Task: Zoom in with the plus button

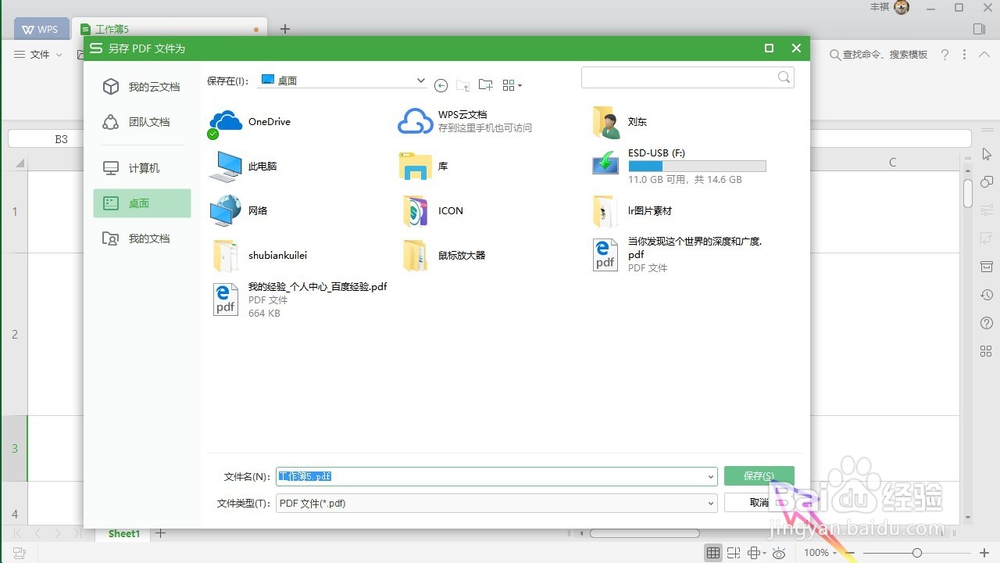Action: tap(984, 553)
